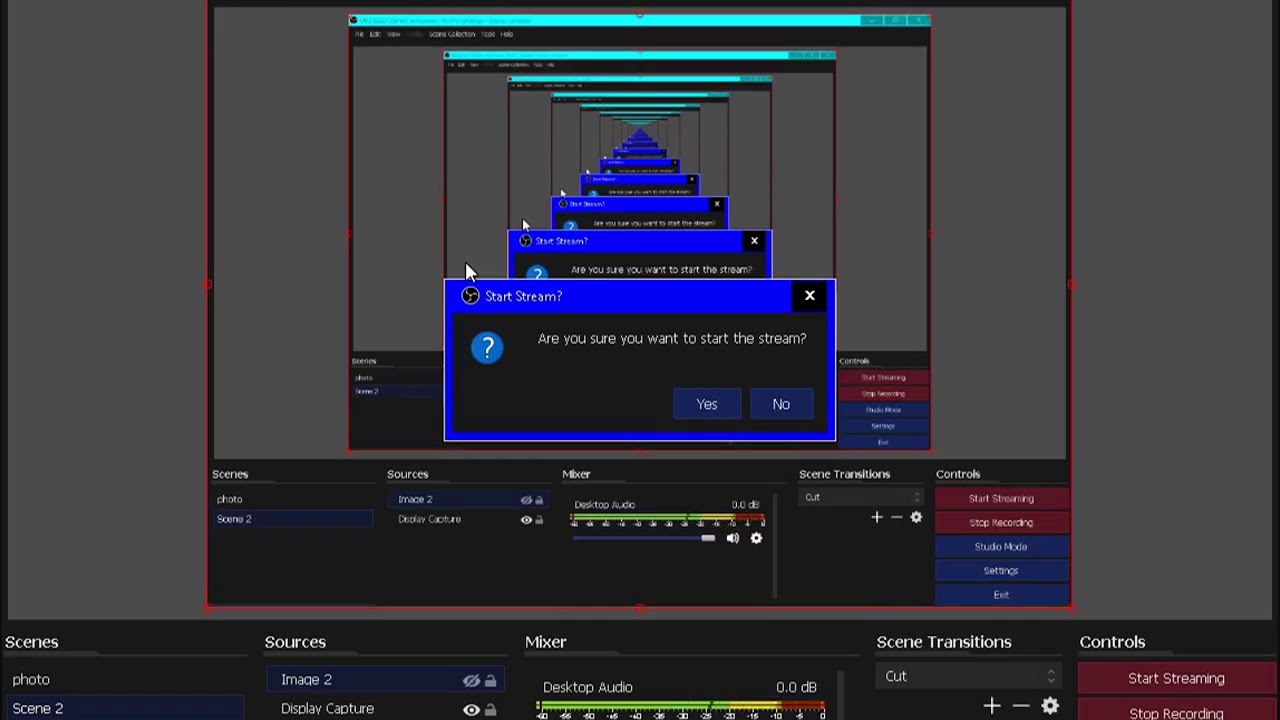
Task: Open Tools menu in outermost captured OBS window
Action: [488, 34]
